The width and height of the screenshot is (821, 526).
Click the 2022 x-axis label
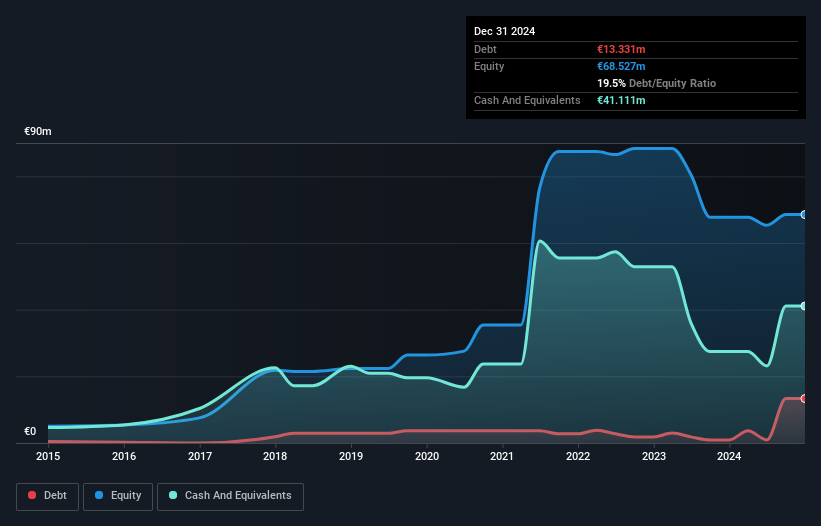(578, 456)
